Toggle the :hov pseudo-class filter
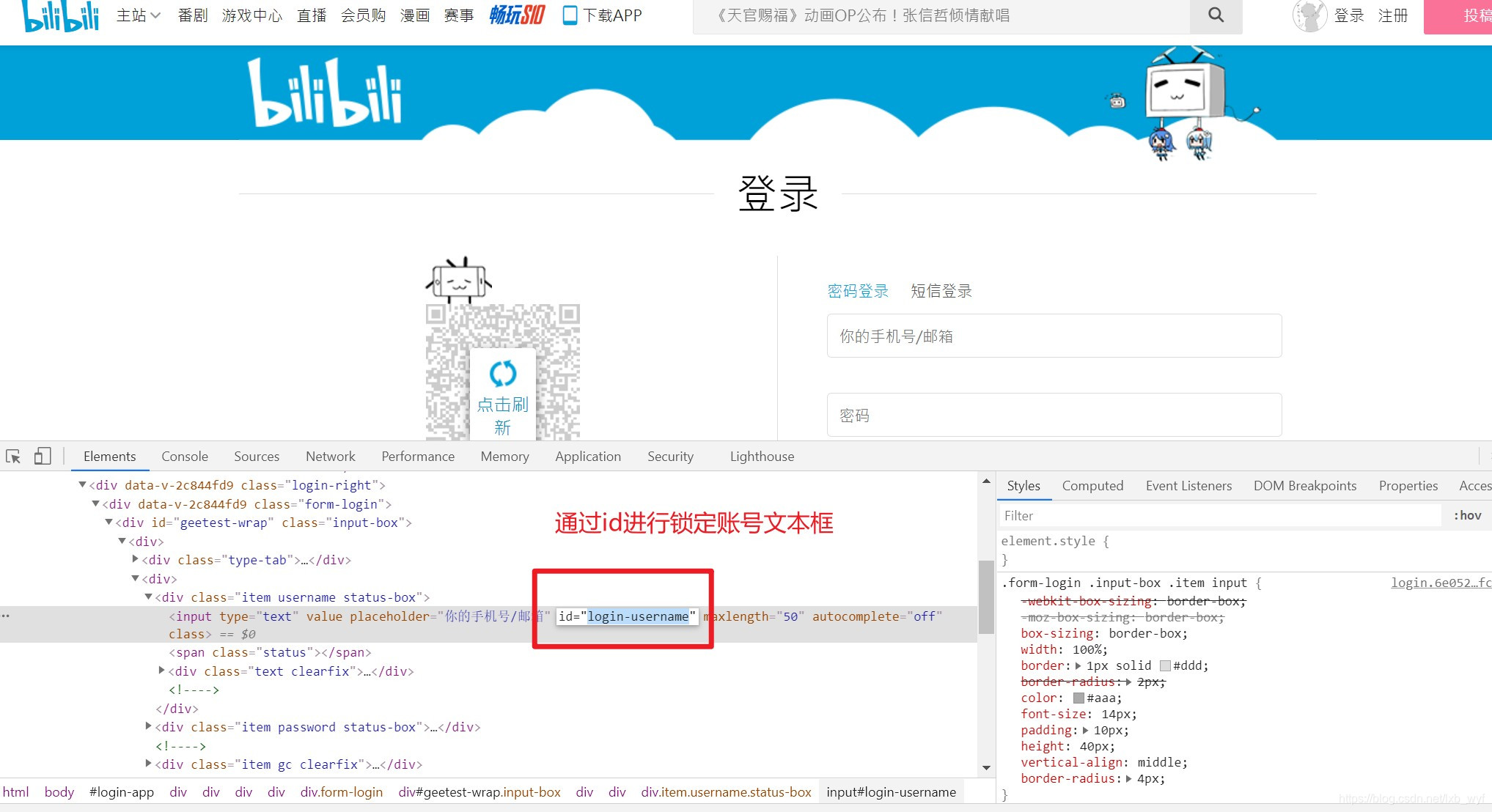Viewport: 1492px width, 812px height. [1467, 515]
